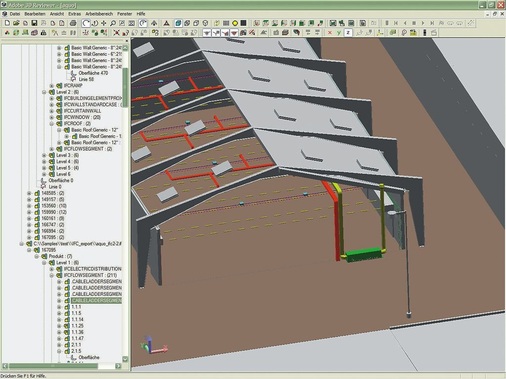The width and height of the screenshot is (506, 379).
Task: Click the tree panel scroll-down arrow
Action: click(125, 359)
